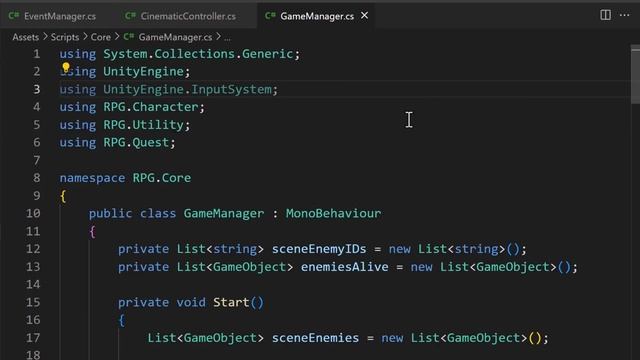Click 'MonoBehaviour' on line 10

click(333, 213)
